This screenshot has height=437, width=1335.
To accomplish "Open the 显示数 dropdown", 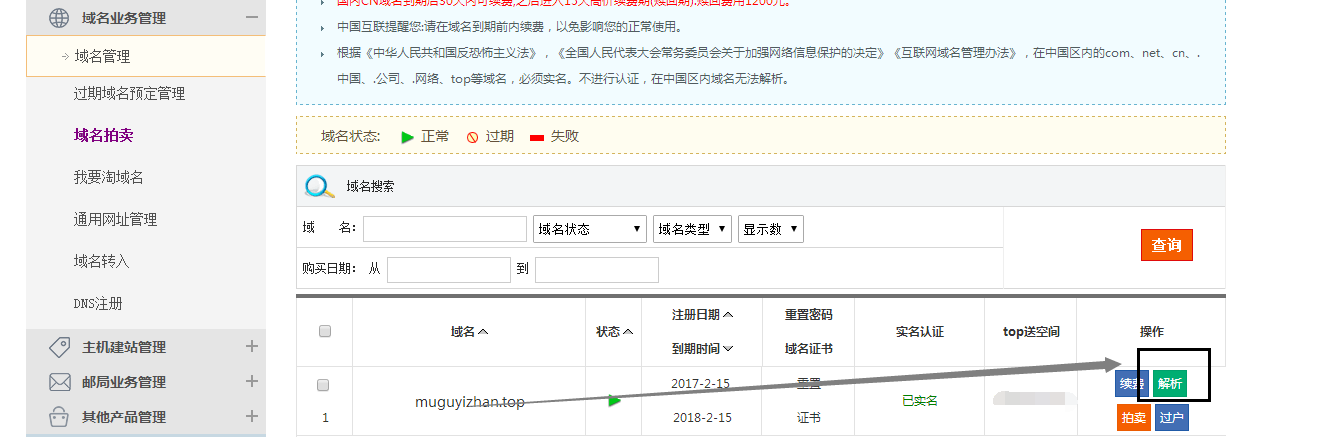I will 770,229.
